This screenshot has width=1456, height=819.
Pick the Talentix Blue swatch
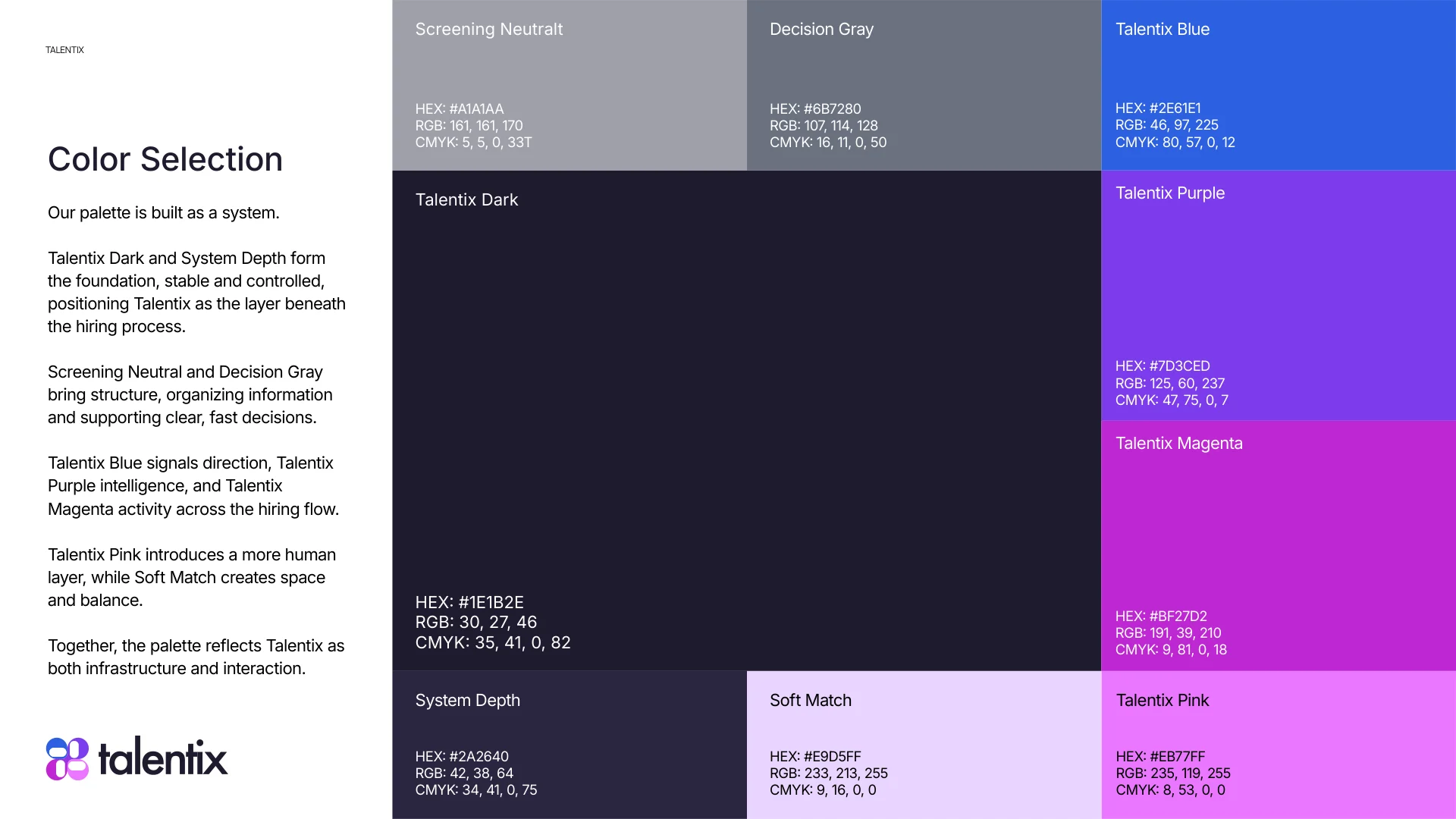tap(1279, 85)
